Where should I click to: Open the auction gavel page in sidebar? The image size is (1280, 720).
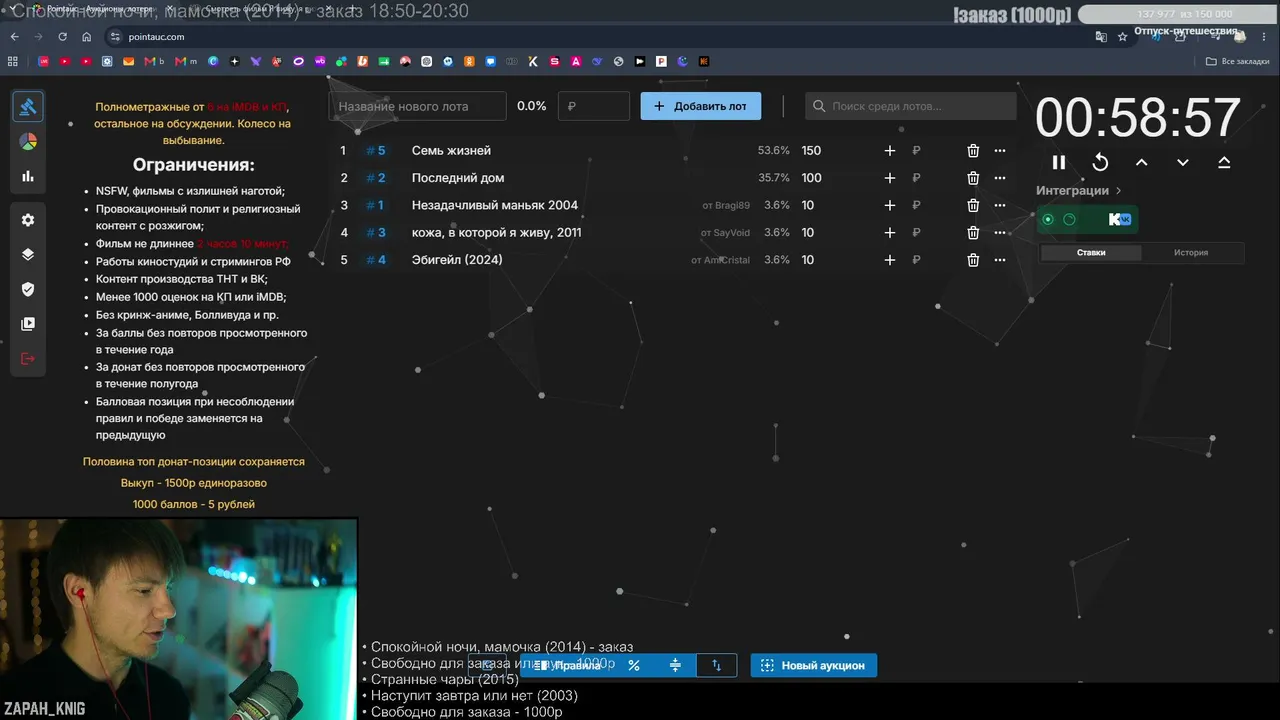[28, 107]
